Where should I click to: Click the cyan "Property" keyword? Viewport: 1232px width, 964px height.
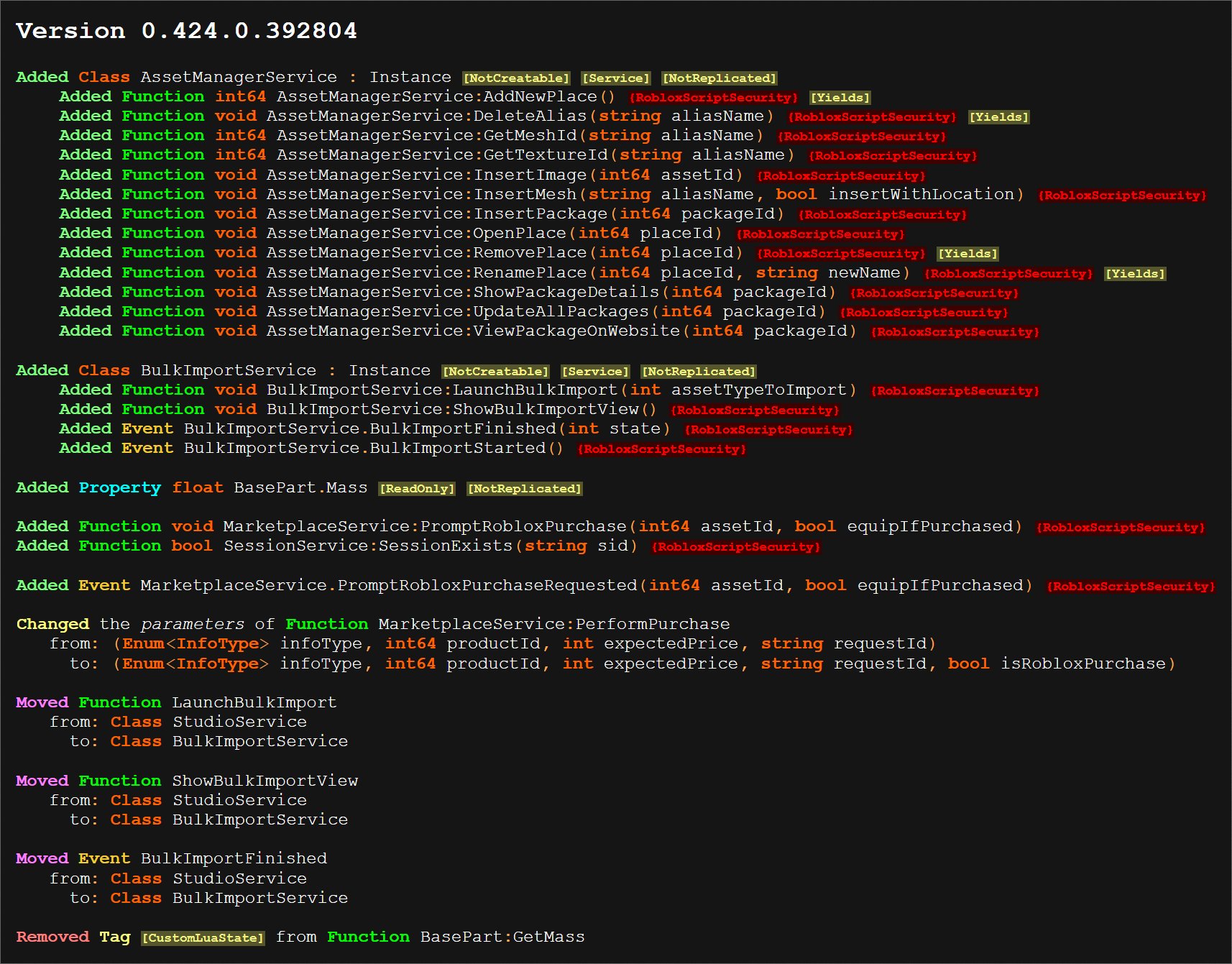119,487
